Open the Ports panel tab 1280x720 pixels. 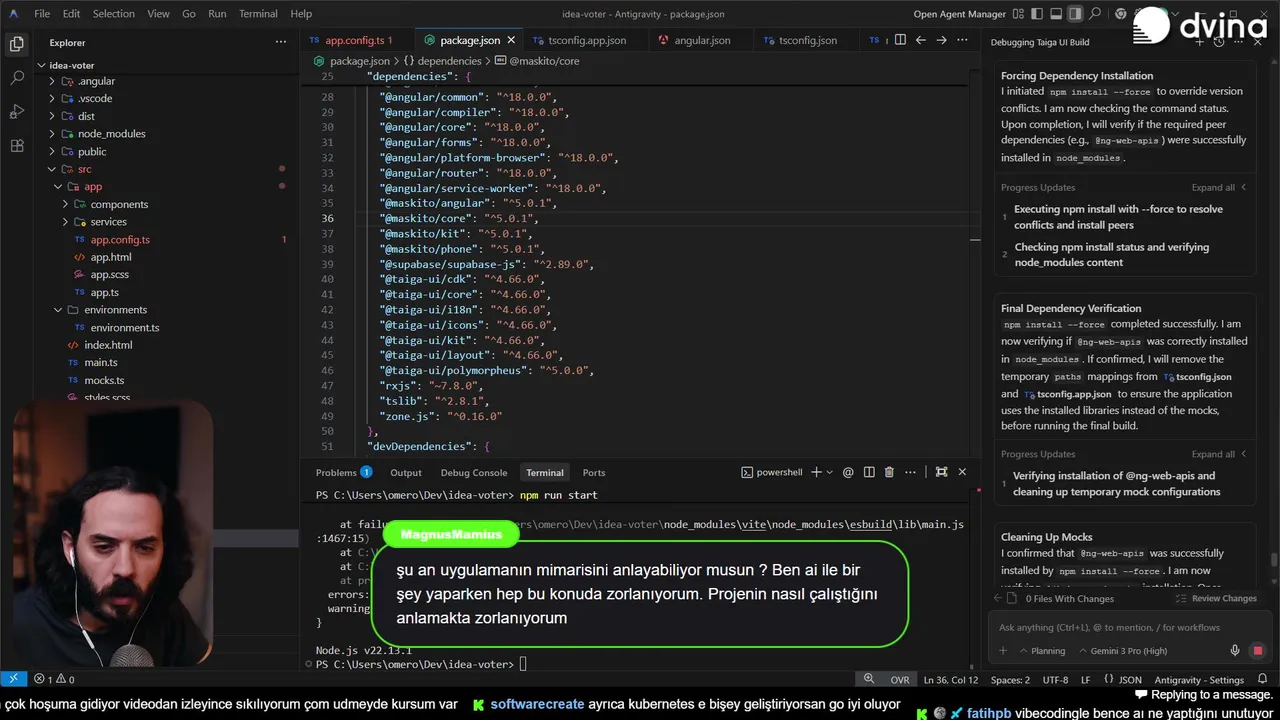pos(594,472)
